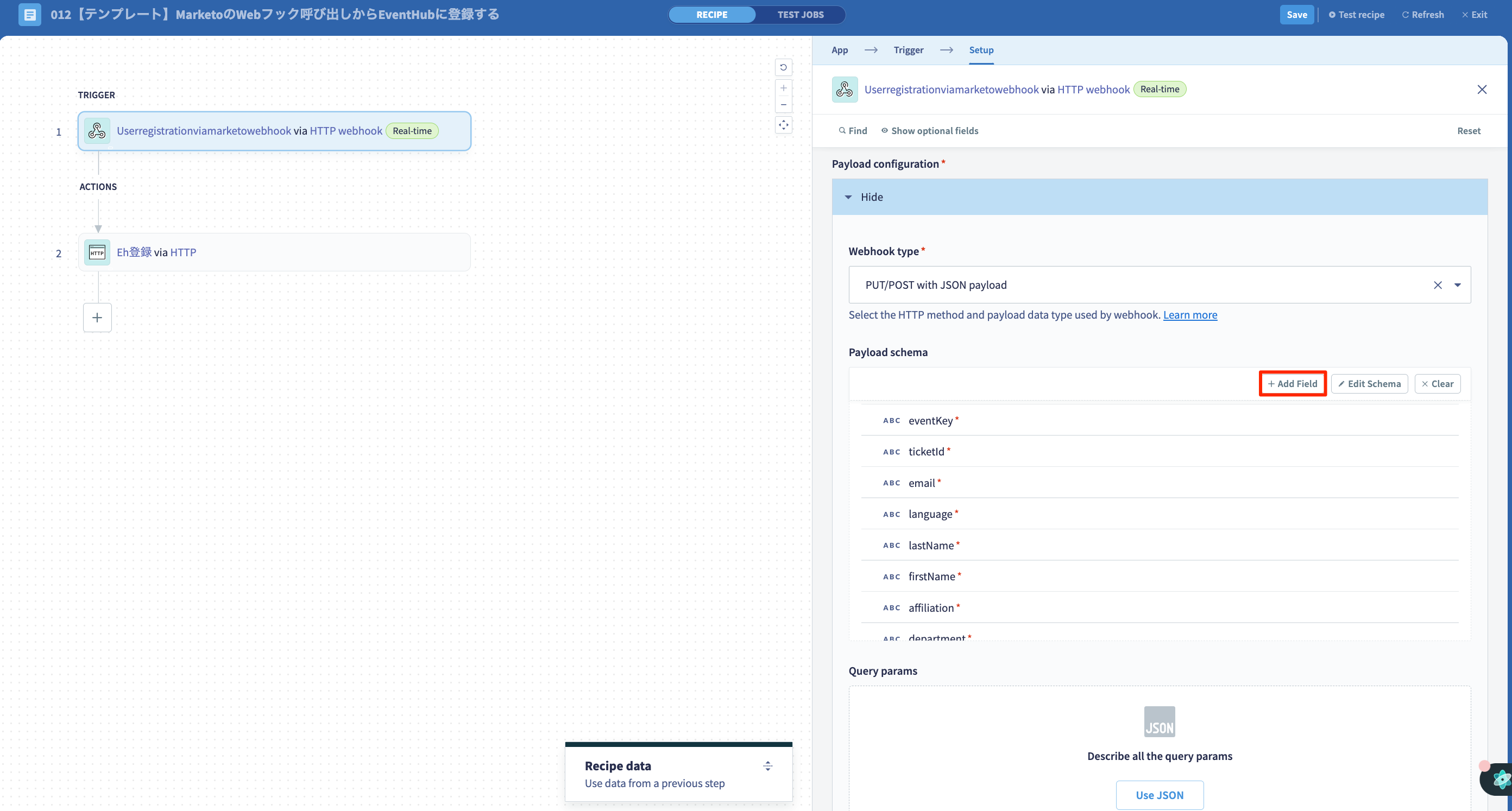The image size is (1512, 811).
Task: Click the ABC type icon beside lastName
Action: pyautogui.click(x=892, y=546)
